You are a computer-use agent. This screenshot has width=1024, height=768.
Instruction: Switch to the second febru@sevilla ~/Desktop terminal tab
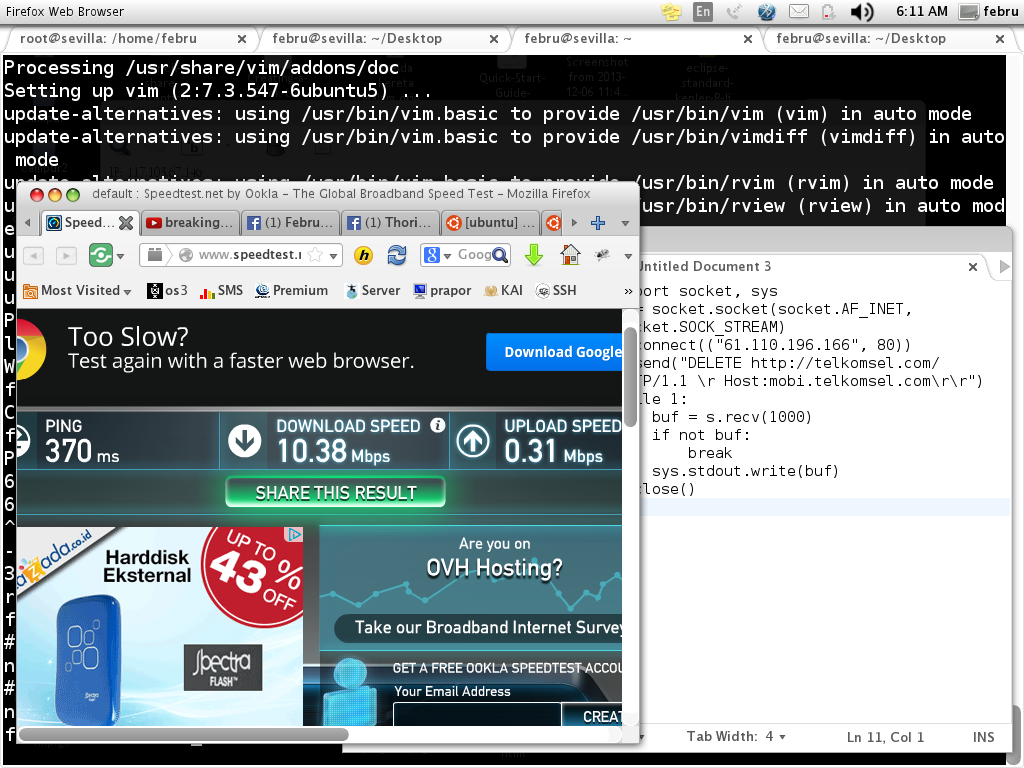click(861, 39)
